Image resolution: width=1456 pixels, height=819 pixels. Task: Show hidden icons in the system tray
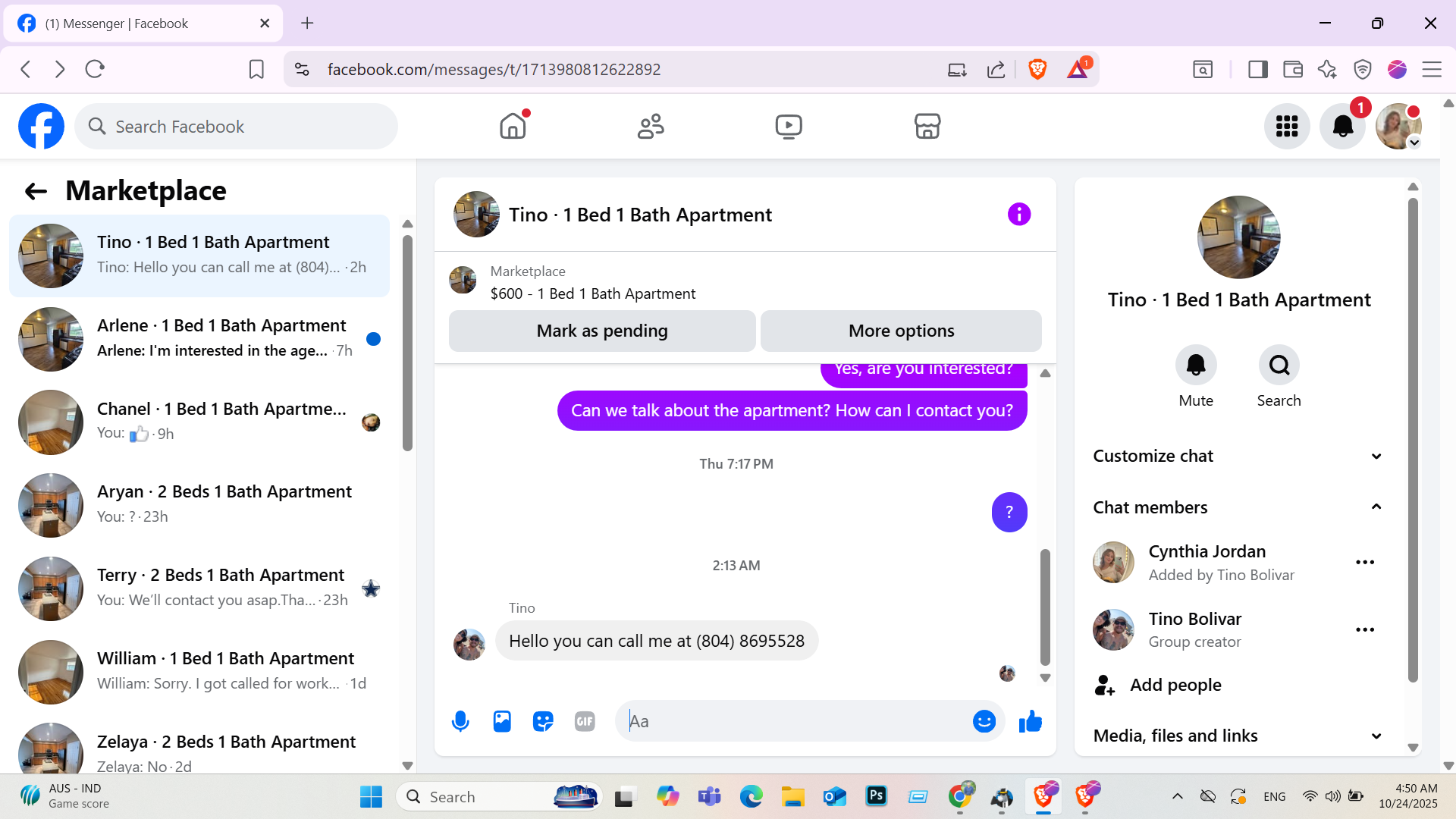1177,796
